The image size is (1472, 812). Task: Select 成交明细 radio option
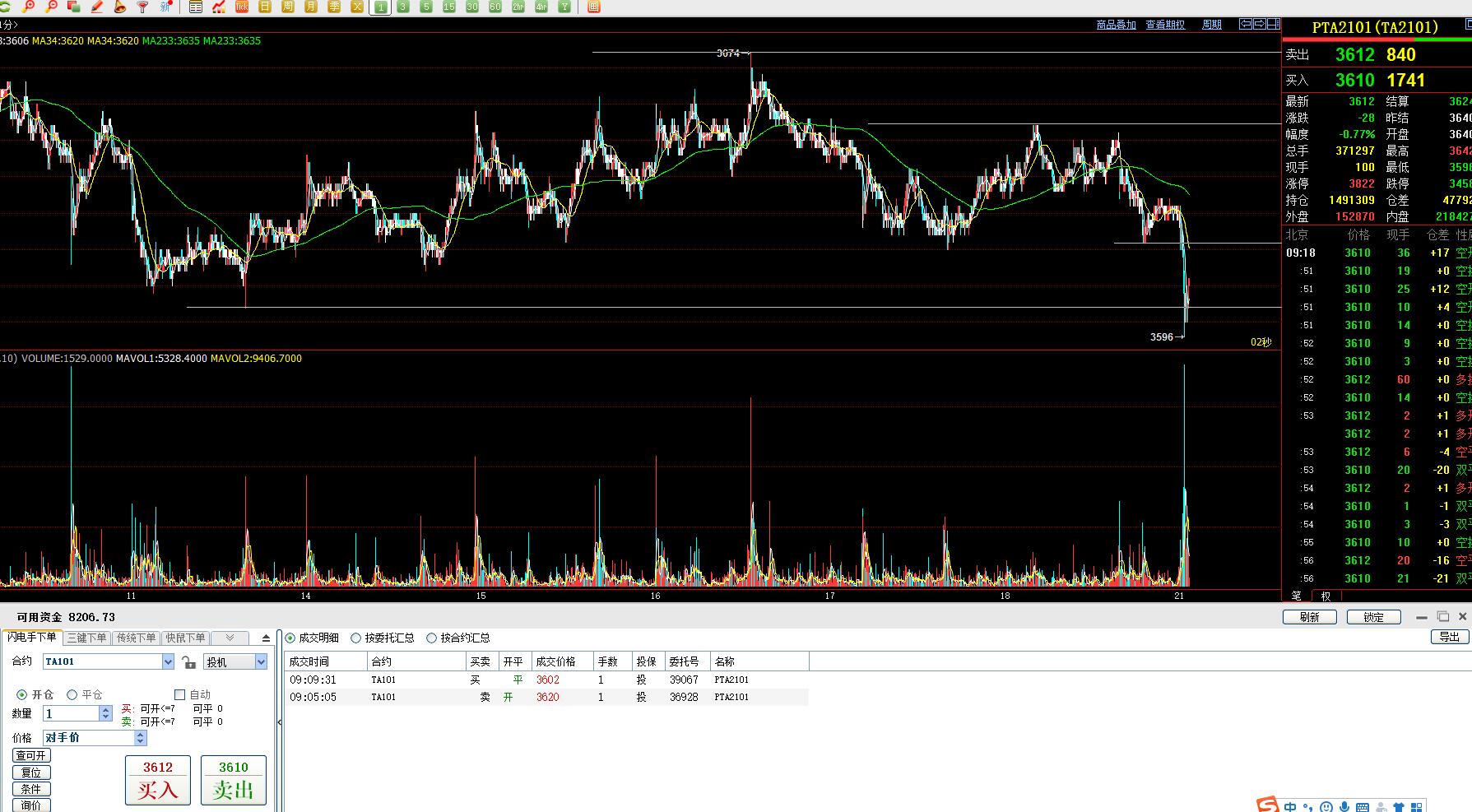290,638
